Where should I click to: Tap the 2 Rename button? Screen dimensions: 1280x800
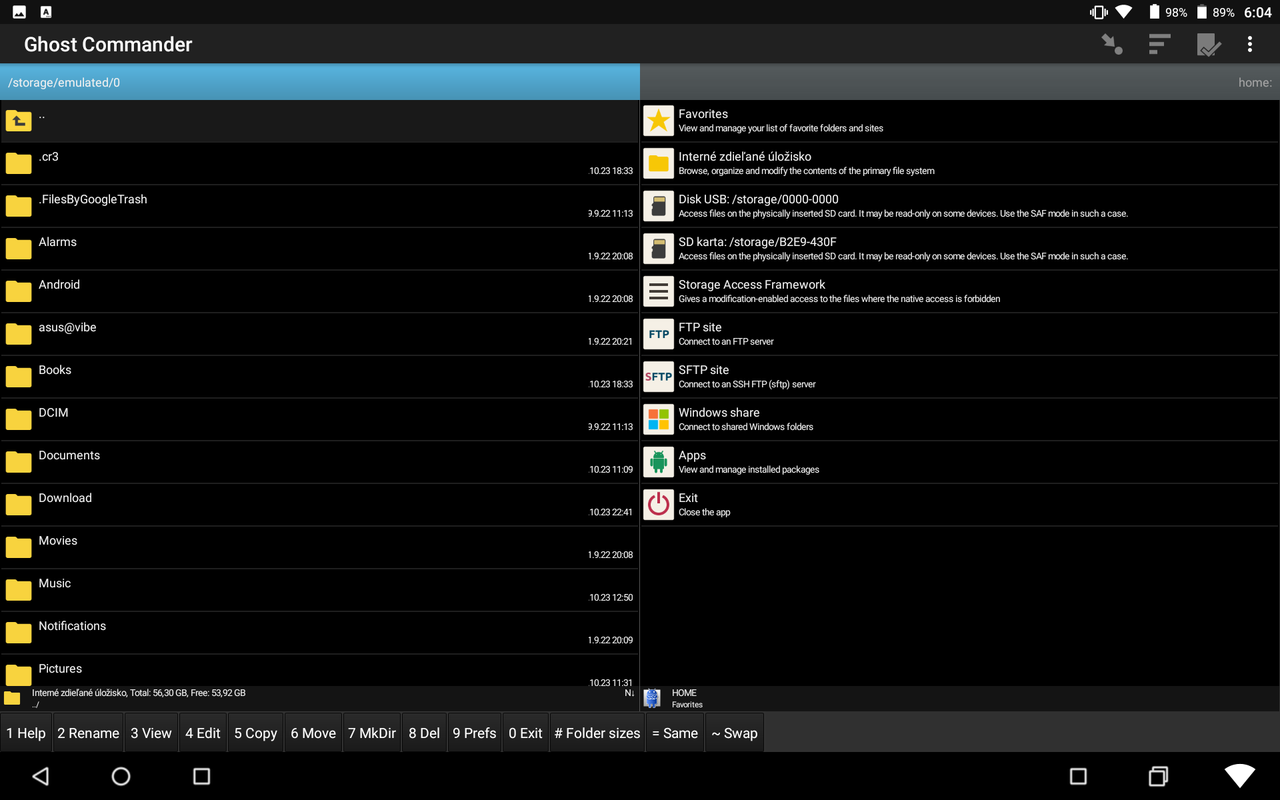[x=88, y=733]
